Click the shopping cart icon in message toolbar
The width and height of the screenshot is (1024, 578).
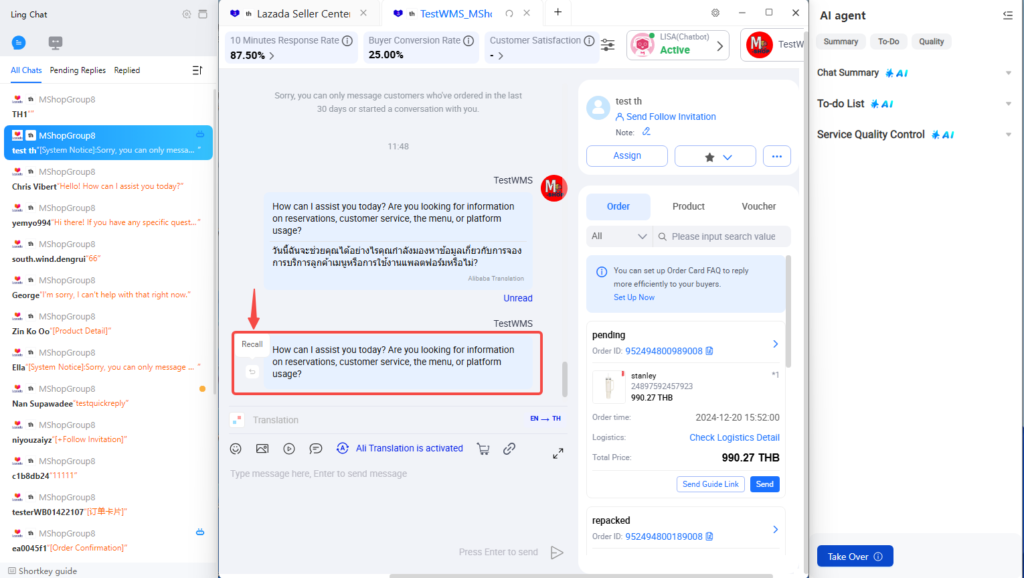tap(483, 449)
